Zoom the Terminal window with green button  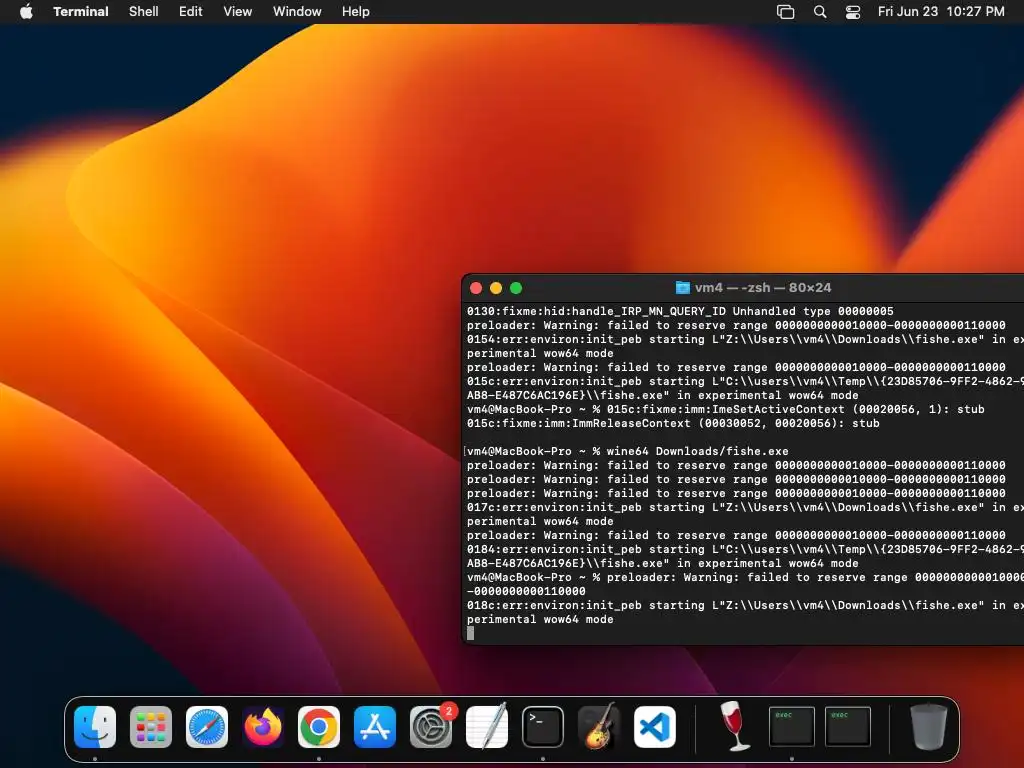516,288
